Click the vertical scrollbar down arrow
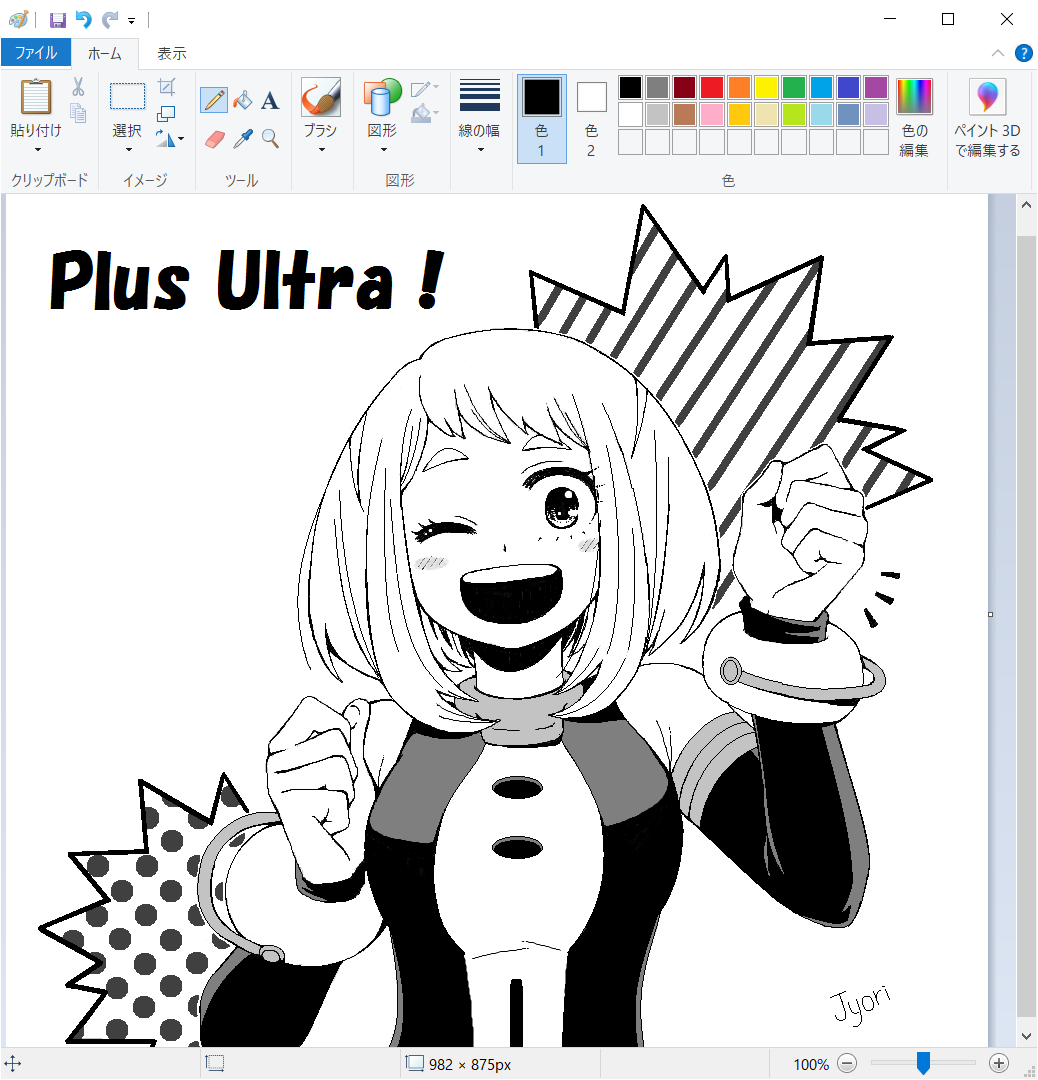Screen dimensions: 1038x1080 tap(1026, 1036)
